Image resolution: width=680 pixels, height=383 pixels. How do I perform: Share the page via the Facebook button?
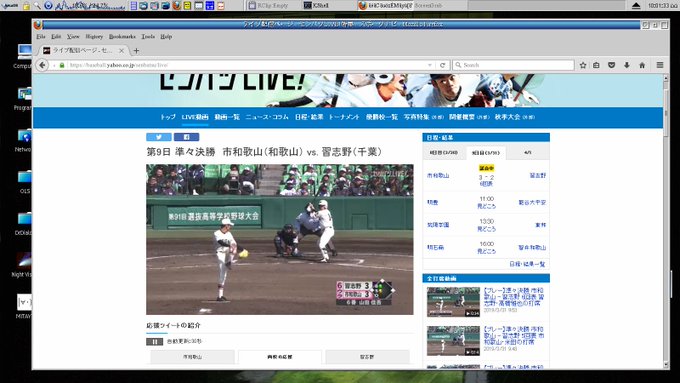(186, 137)
